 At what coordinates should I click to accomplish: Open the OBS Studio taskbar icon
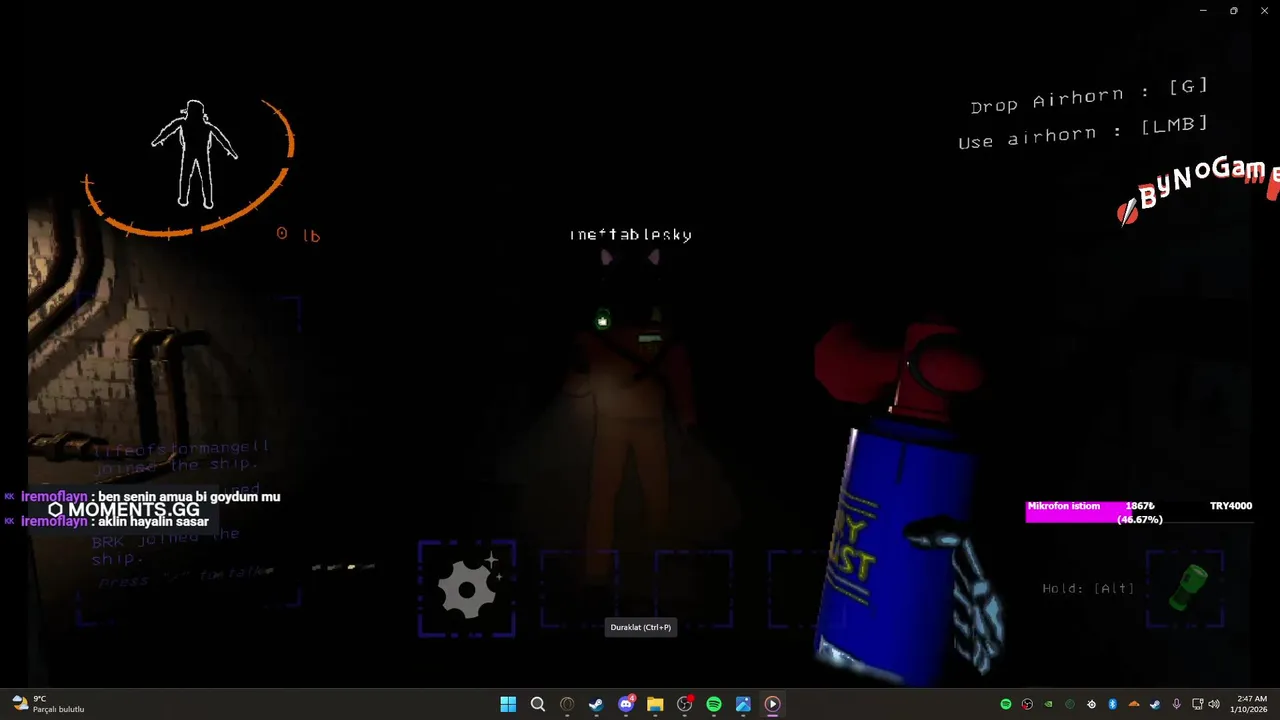(x=685, y=704)
